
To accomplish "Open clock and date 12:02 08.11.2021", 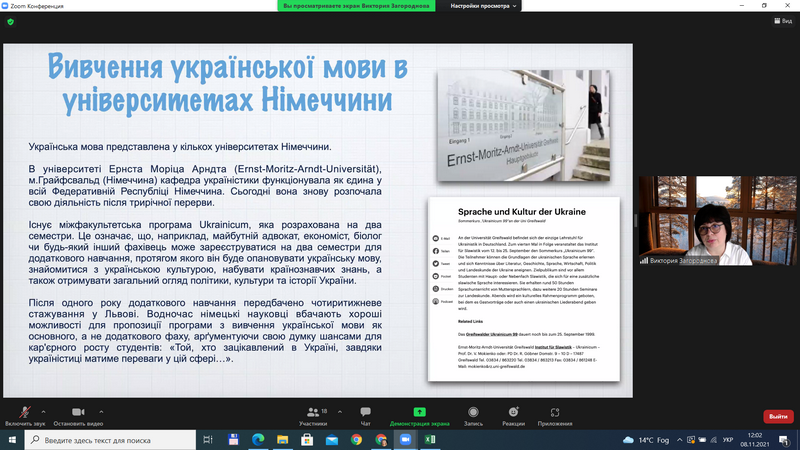I will point(755,440).
